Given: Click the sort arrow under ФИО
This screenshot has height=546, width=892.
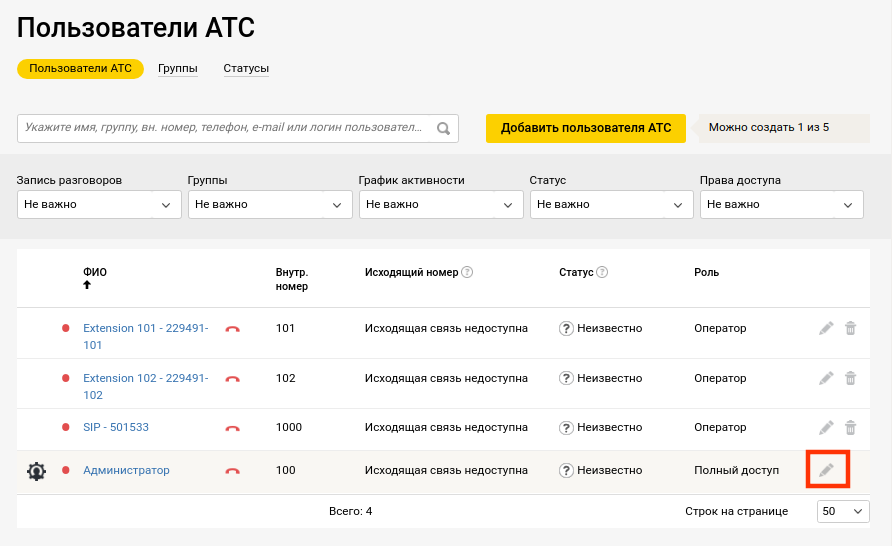Looking at the screenshot, I should pos(87,285).
